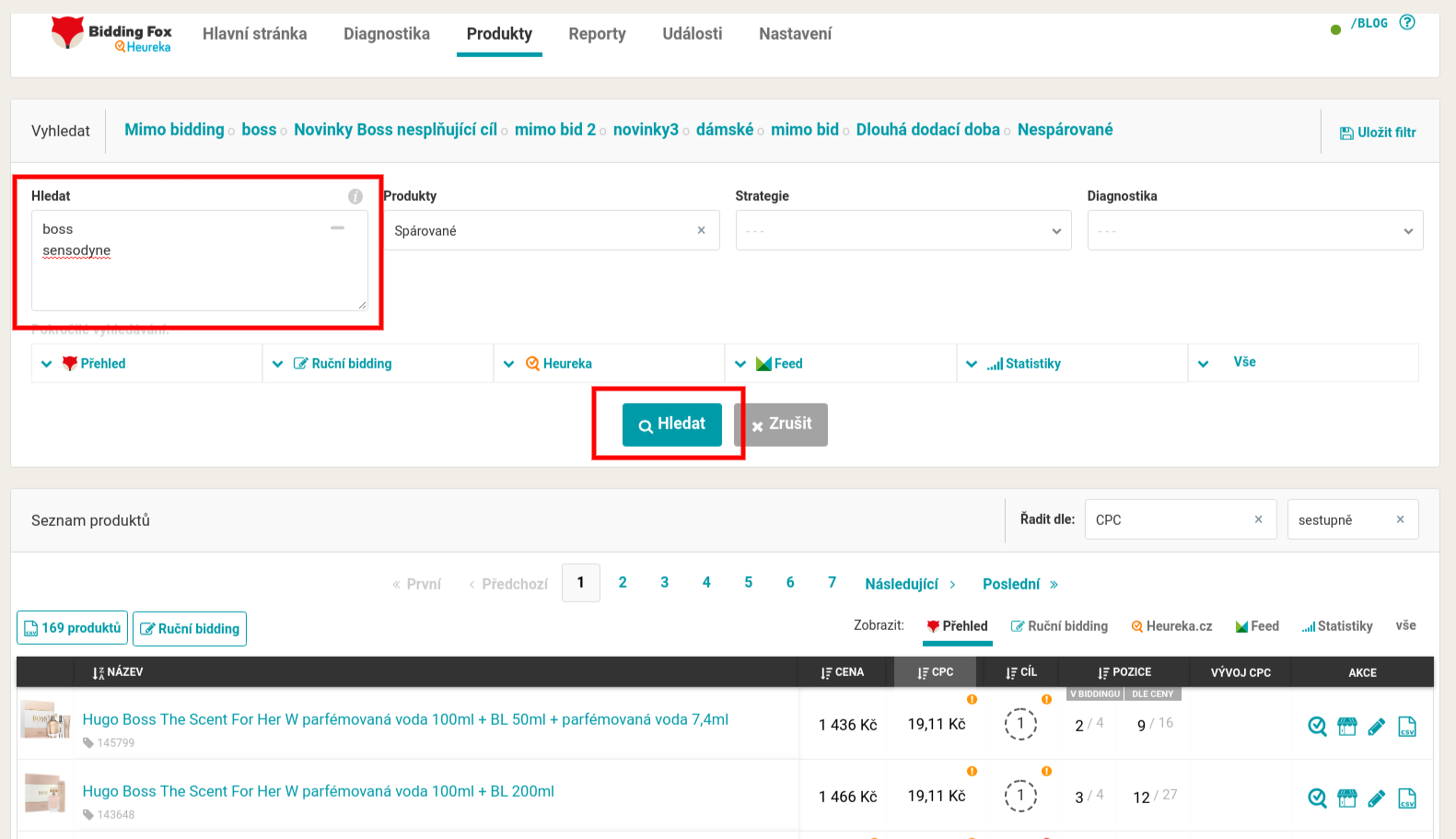Open the BLOG link
This screenshot has width=1456, height=839.
pos(1369,23)
